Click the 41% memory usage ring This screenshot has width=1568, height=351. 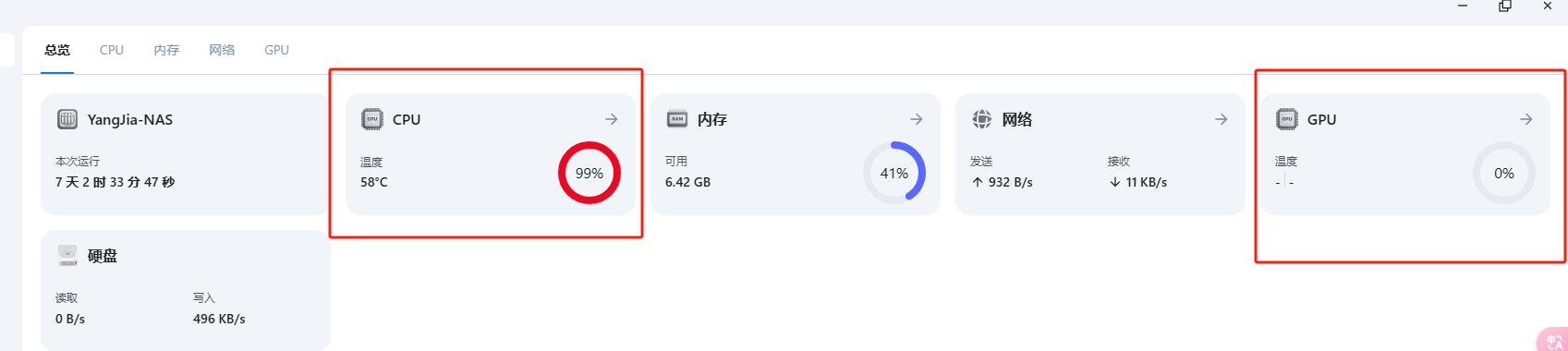pyautogui.click(x=894, y=173)
